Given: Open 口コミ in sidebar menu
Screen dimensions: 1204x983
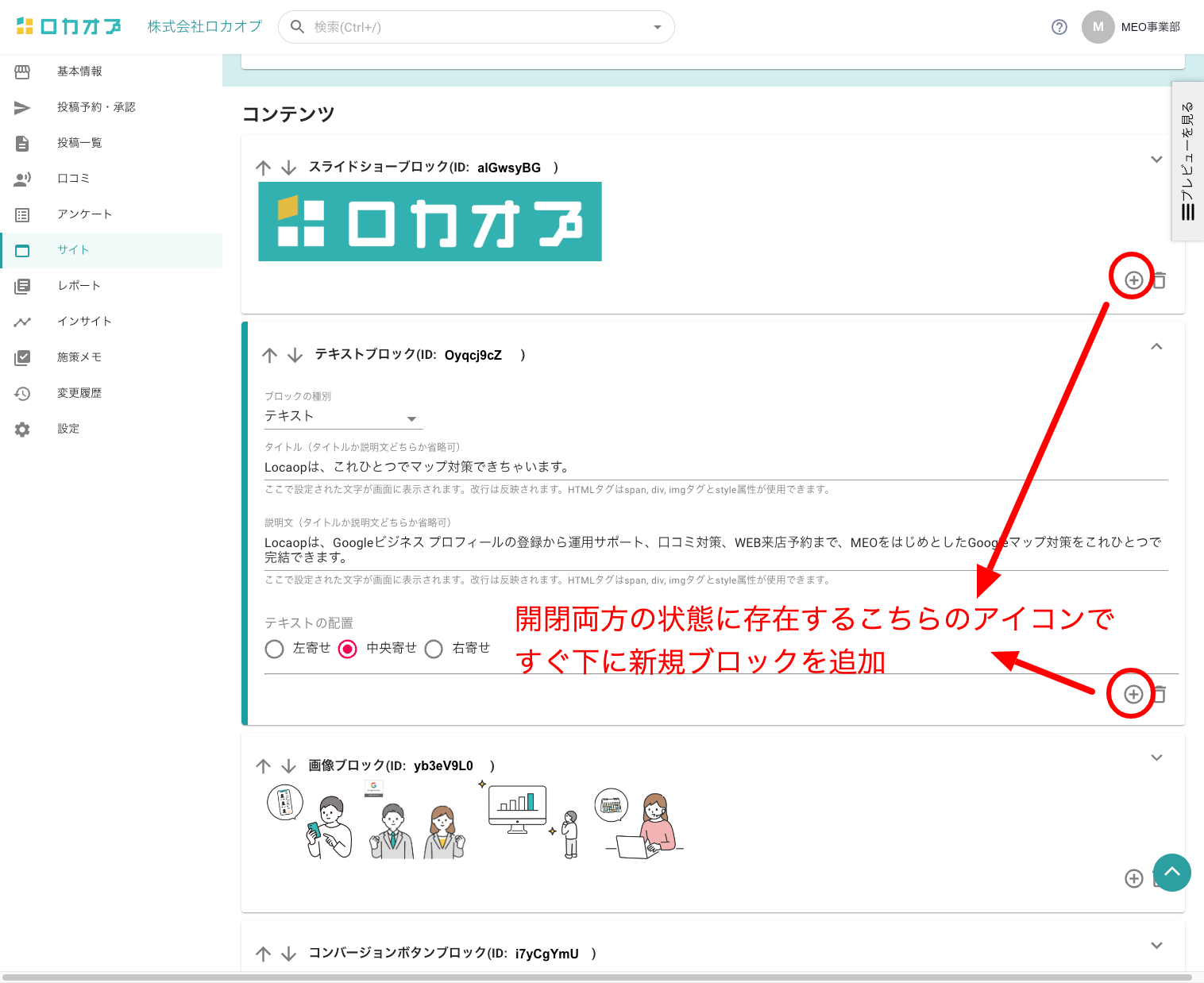Looking at the screenshot, I should [73, 179].
